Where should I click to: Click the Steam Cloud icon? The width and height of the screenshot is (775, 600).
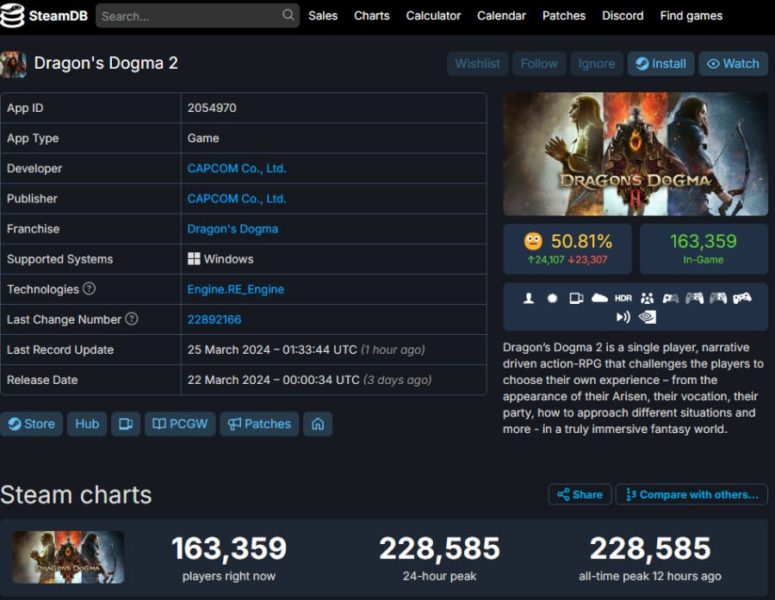[599, 298]
